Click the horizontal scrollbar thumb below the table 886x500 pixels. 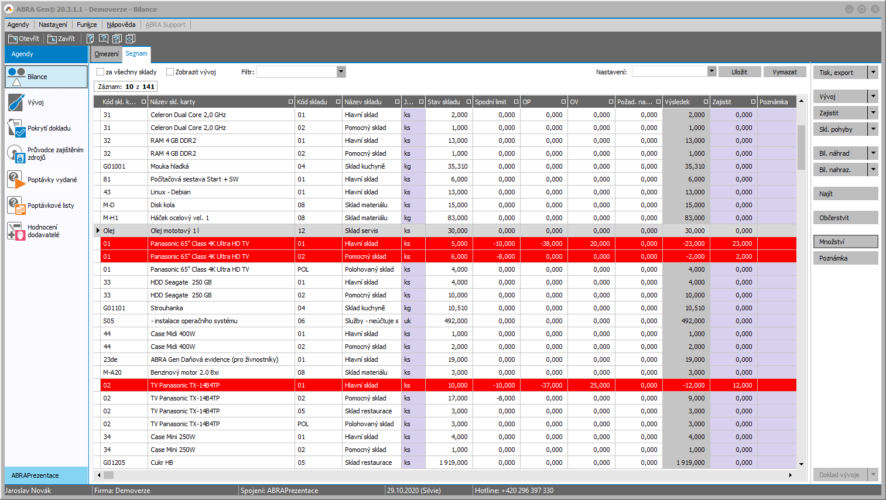pos(108,475)
